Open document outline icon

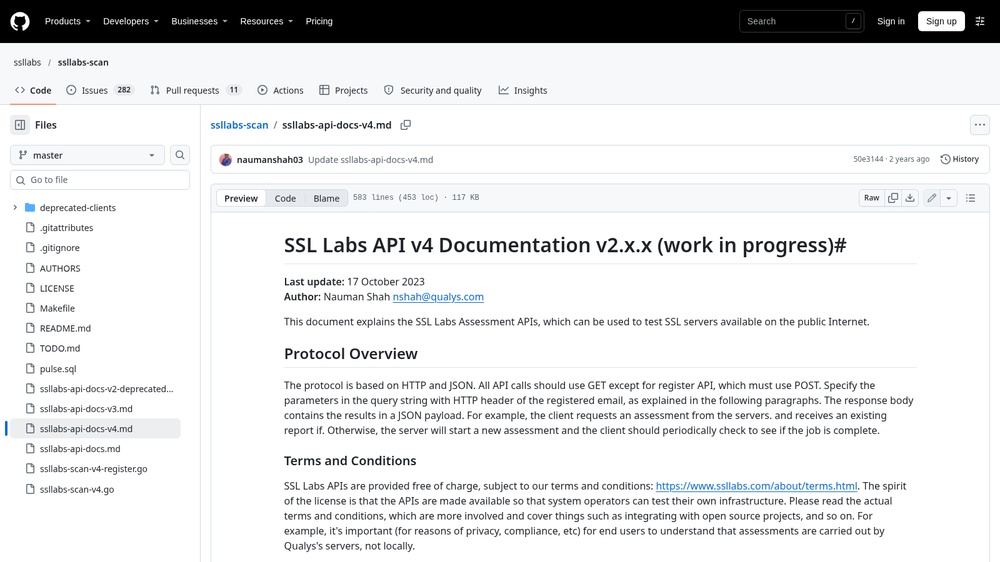click(971, 198)
